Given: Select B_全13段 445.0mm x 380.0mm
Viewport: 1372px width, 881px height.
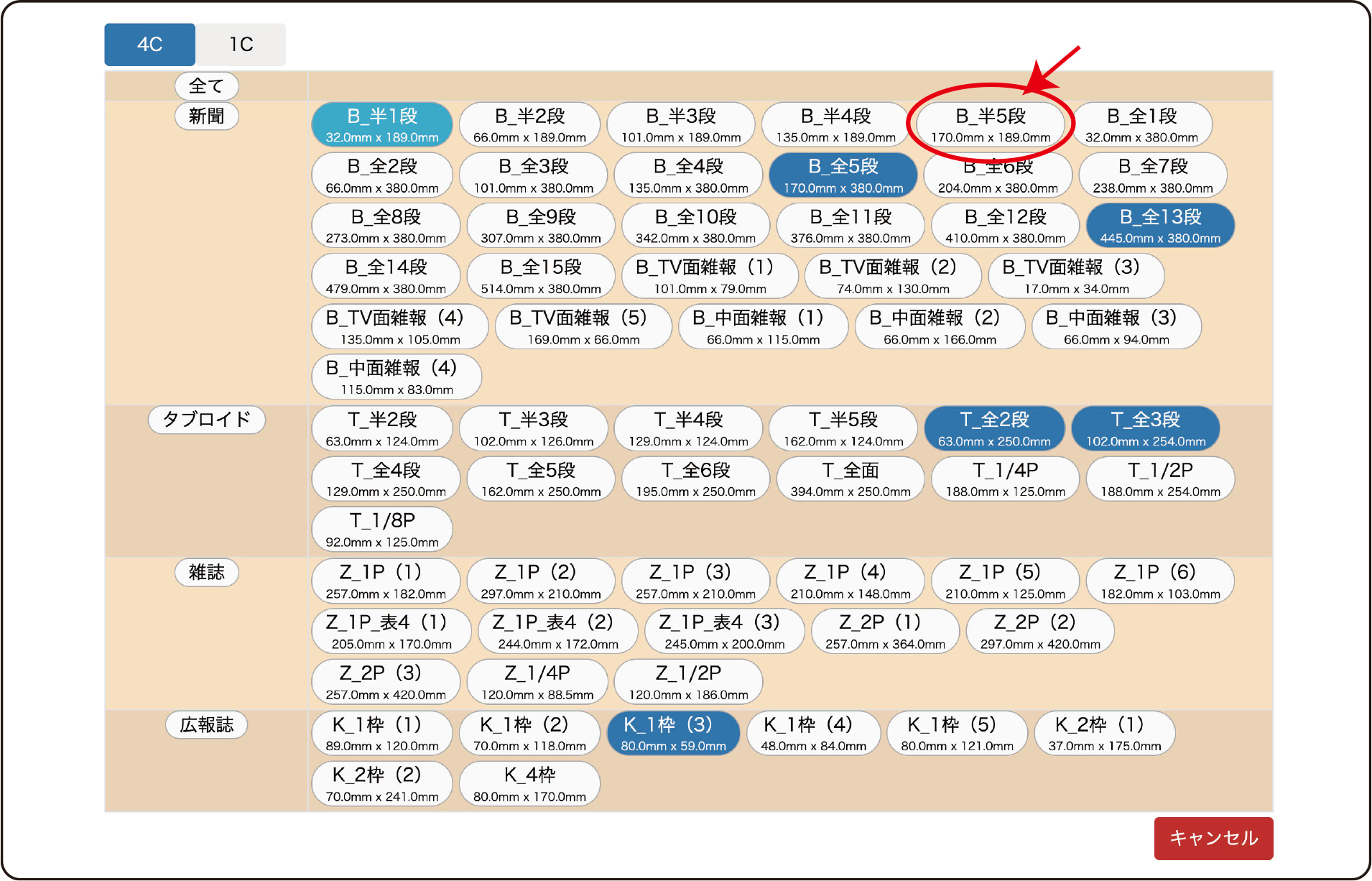Looking at the screenshot, I should coord(1160,226).
